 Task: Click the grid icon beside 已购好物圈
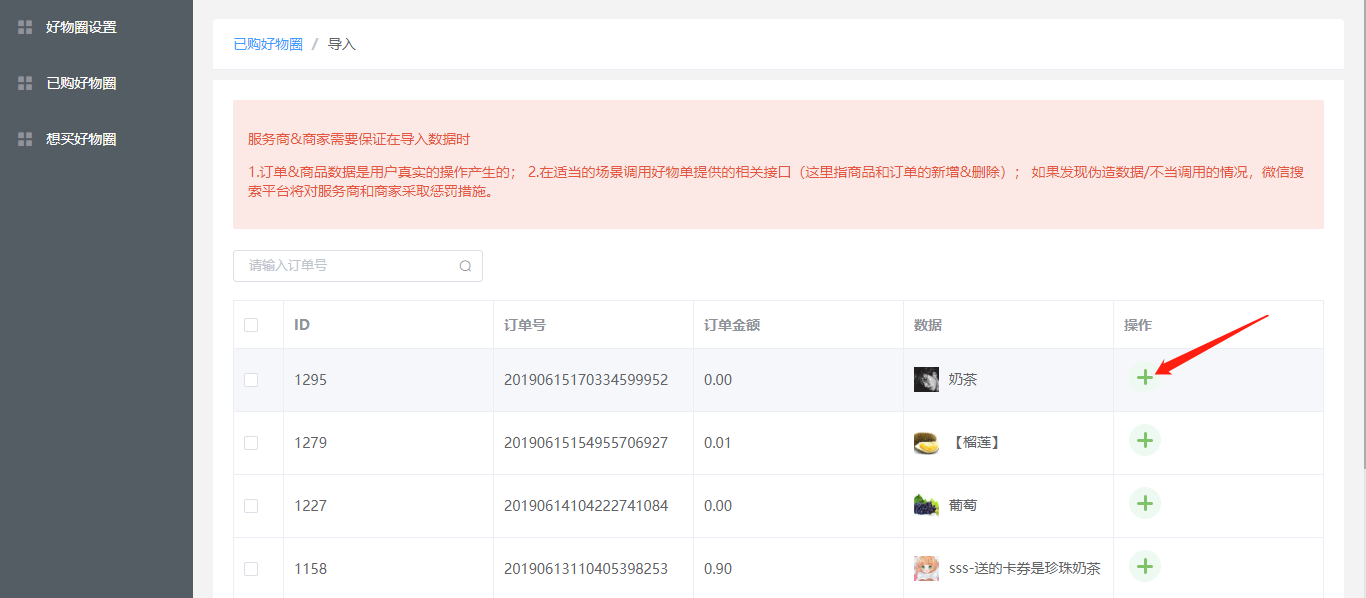25,83
